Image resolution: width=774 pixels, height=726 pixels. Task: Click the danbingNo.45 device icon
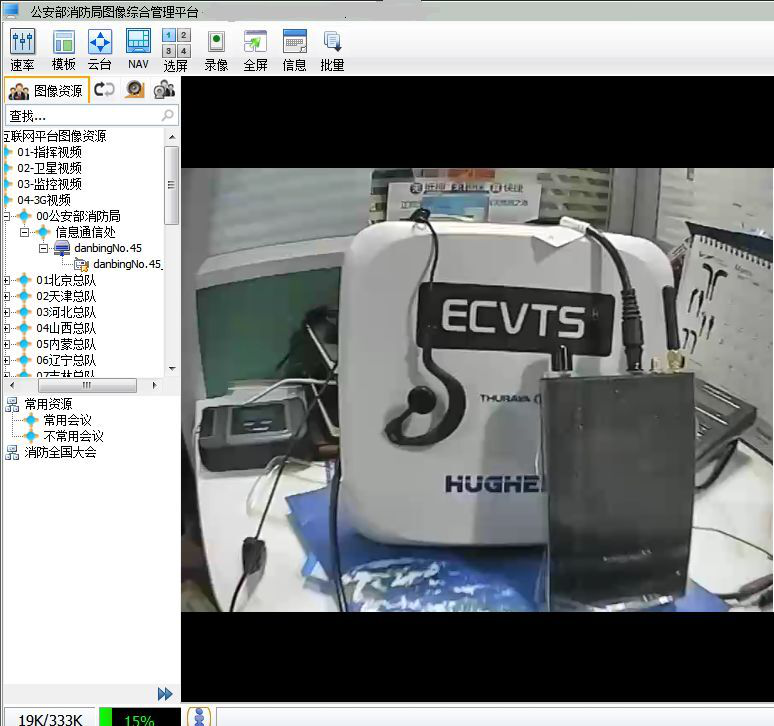pyautogui.click(x=62, y=248)
